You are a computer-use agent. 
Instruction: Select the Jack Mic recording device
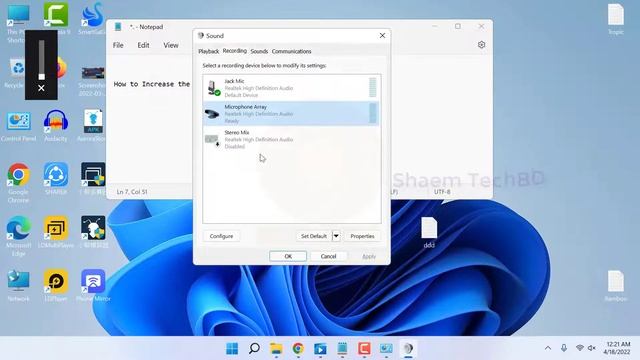[x=291, y=88]
